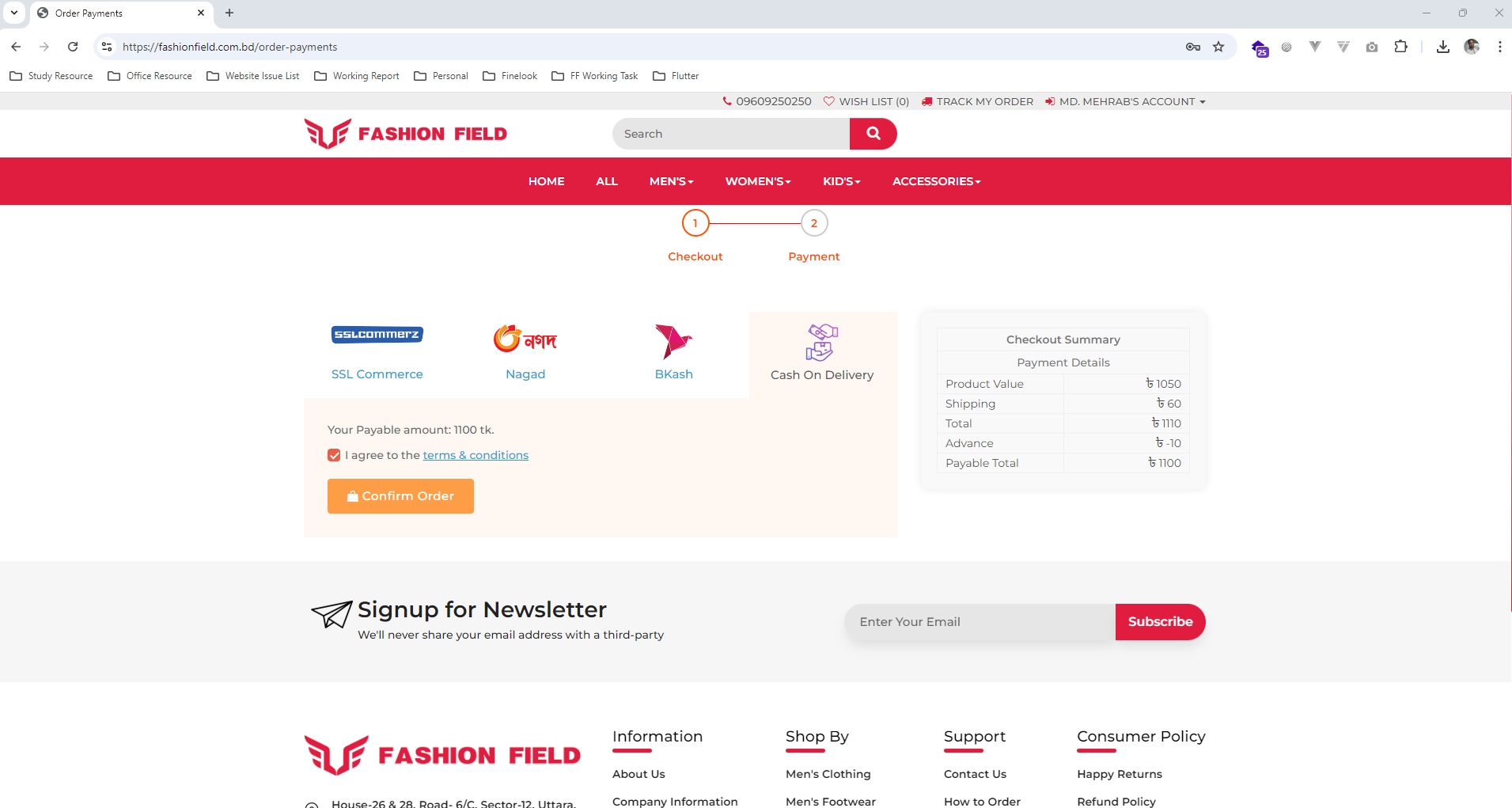Select the Cash On Delivery icon

click(822, 342)
